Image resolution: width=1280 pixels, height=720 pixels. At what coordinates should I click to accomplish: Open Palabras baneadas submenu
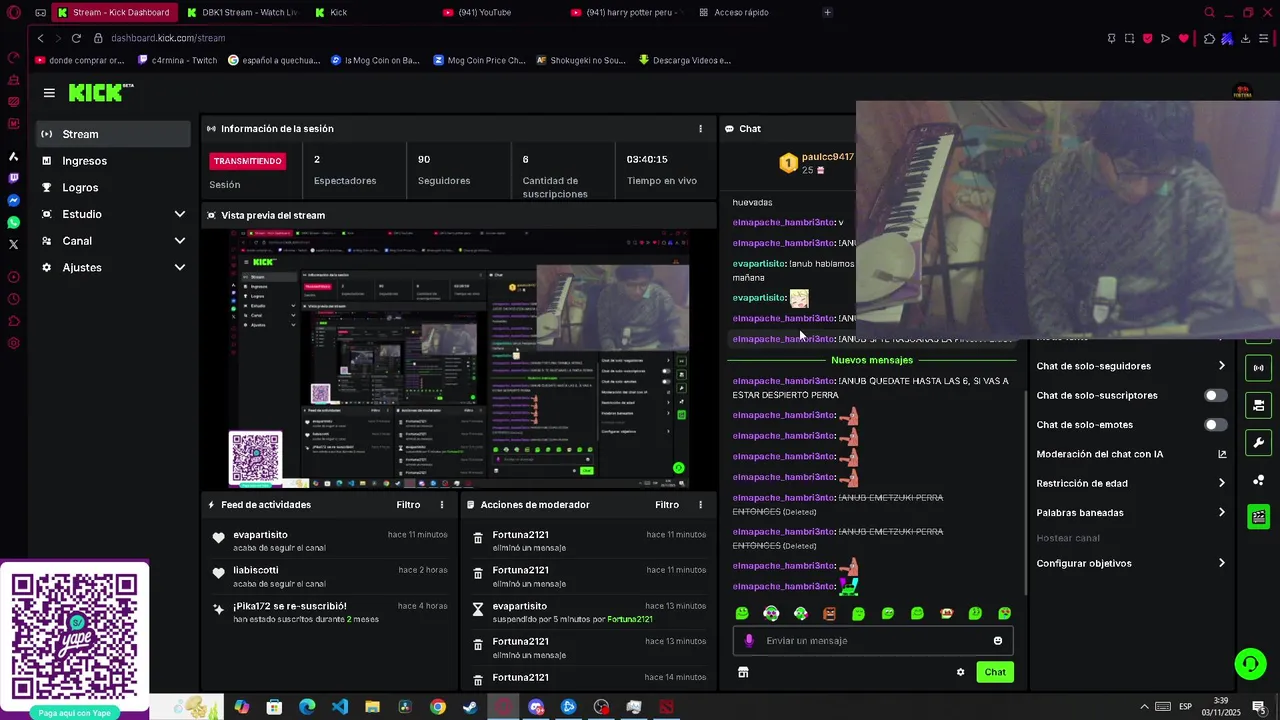[x=1221, y=513]
